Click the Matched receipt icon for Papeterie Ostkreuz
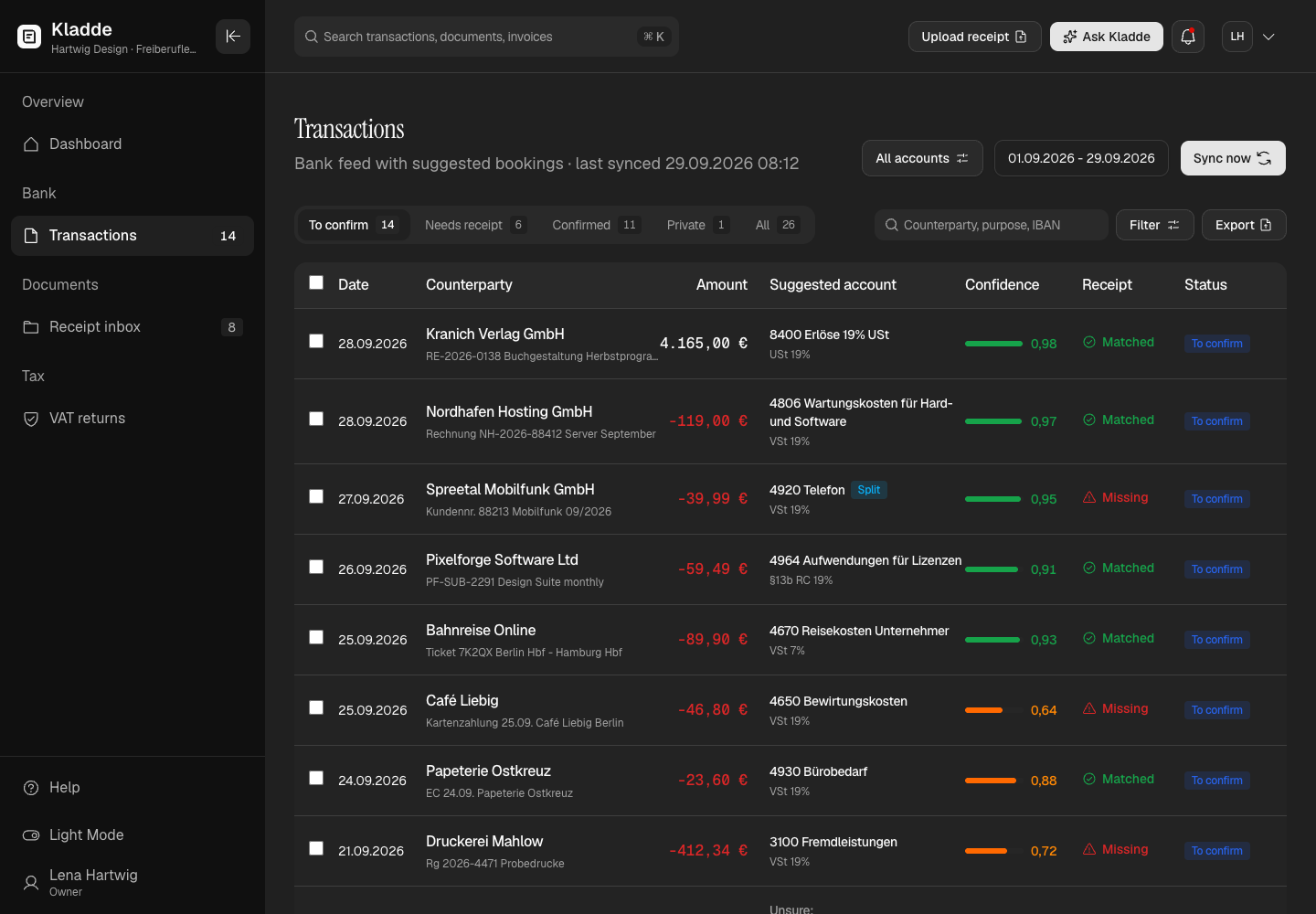Viewport: 1316px width, 914px height. coord(1089,779)
